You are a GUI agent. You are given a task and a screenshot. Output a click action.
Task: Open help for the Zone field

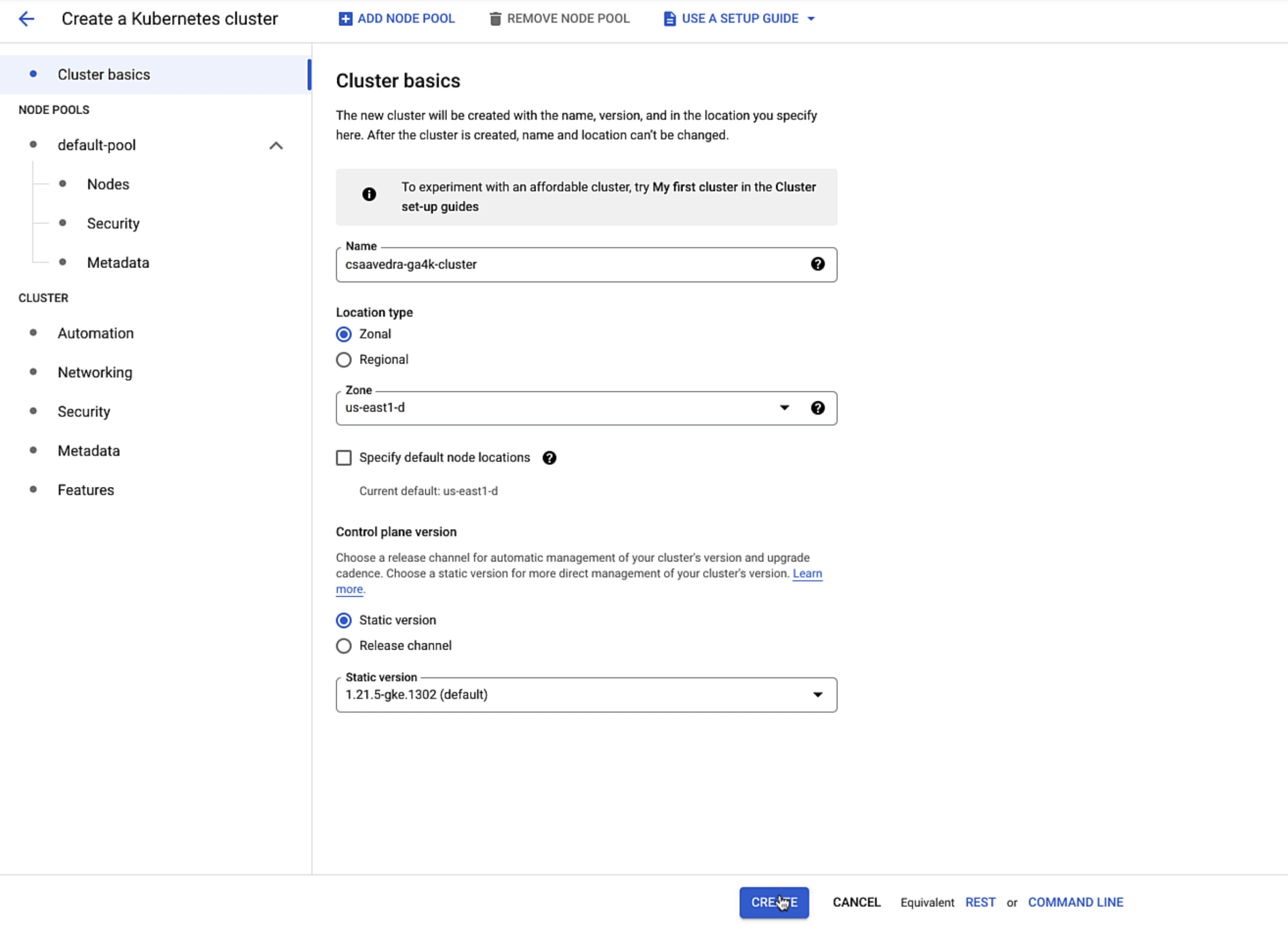(818, 408)
